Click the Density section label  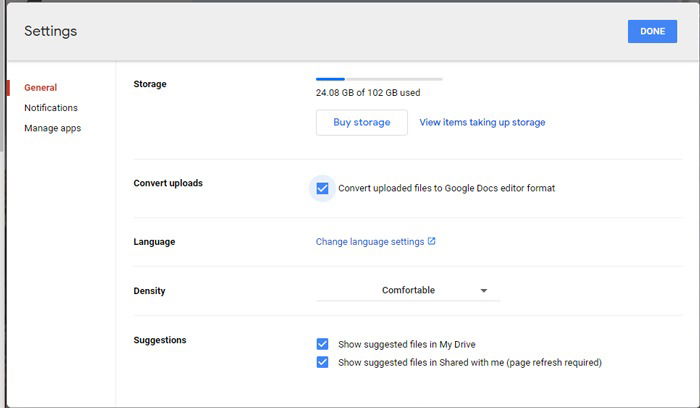coord(149,291)
